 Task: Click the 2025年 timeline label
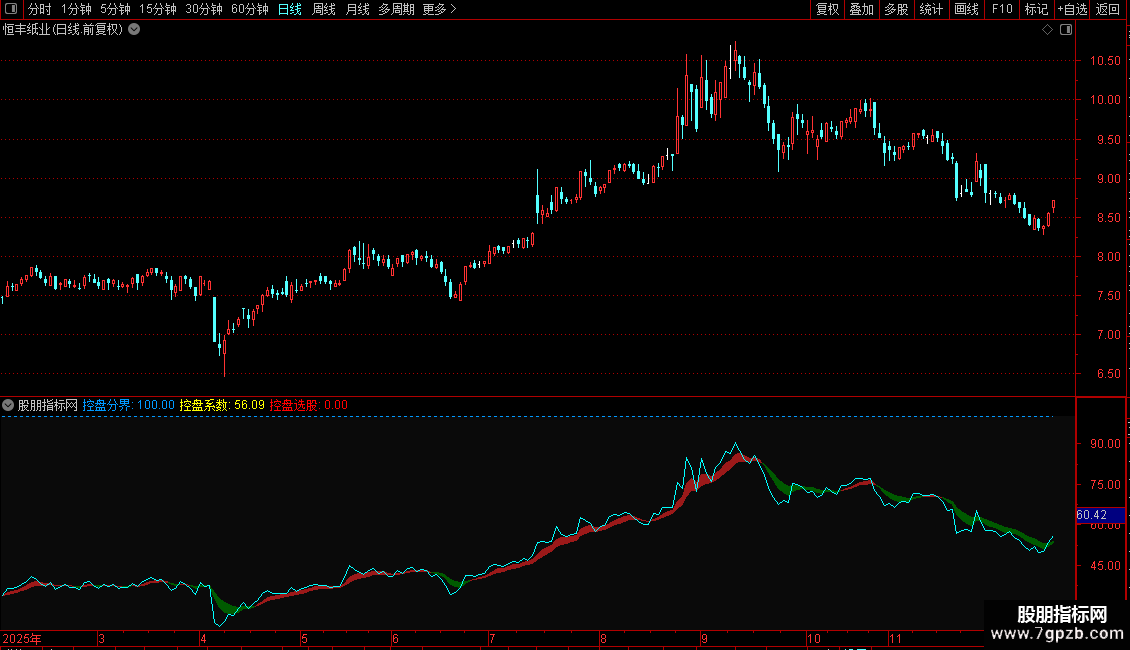click(x=23, y=638)
